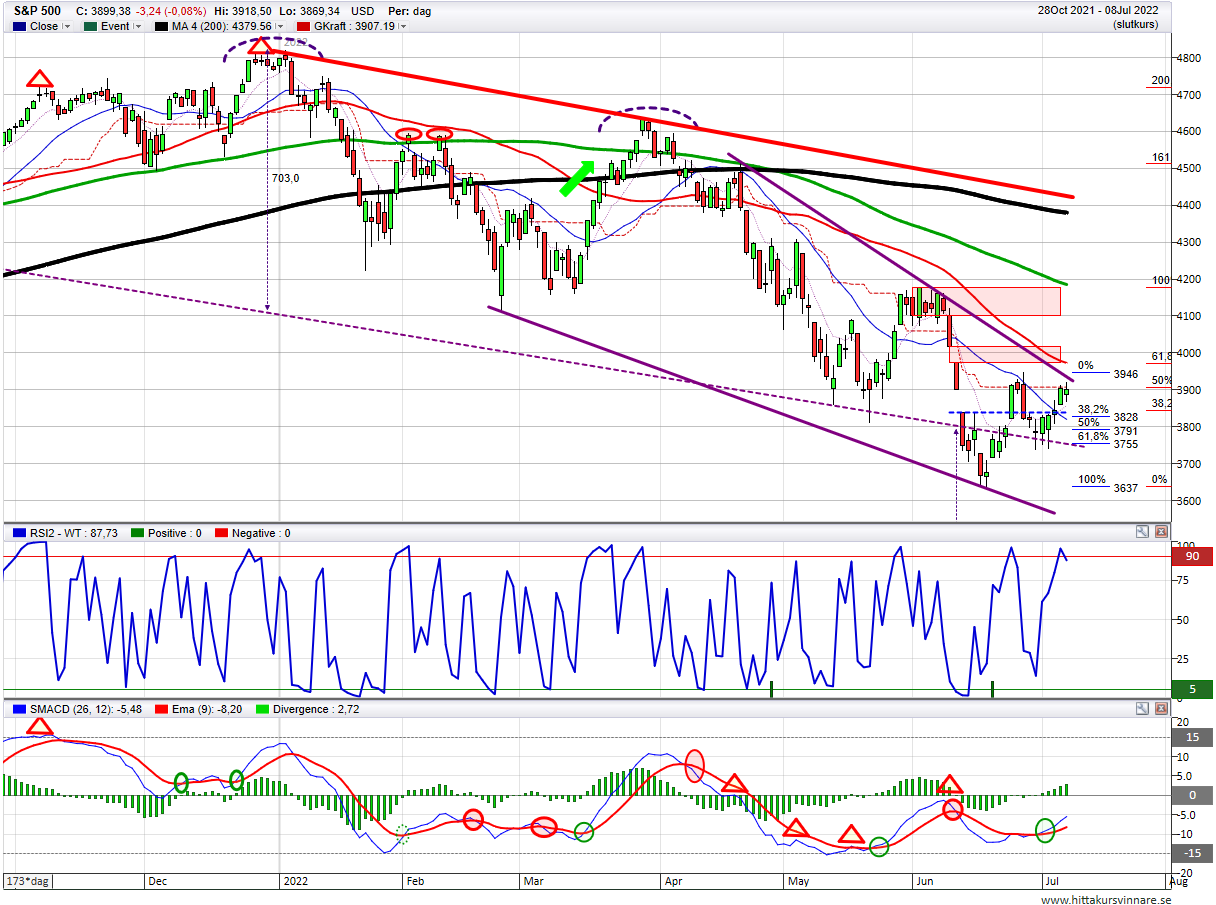Click the 'Event' series label
Viewport: 1216px width, 905px height.
115,27
